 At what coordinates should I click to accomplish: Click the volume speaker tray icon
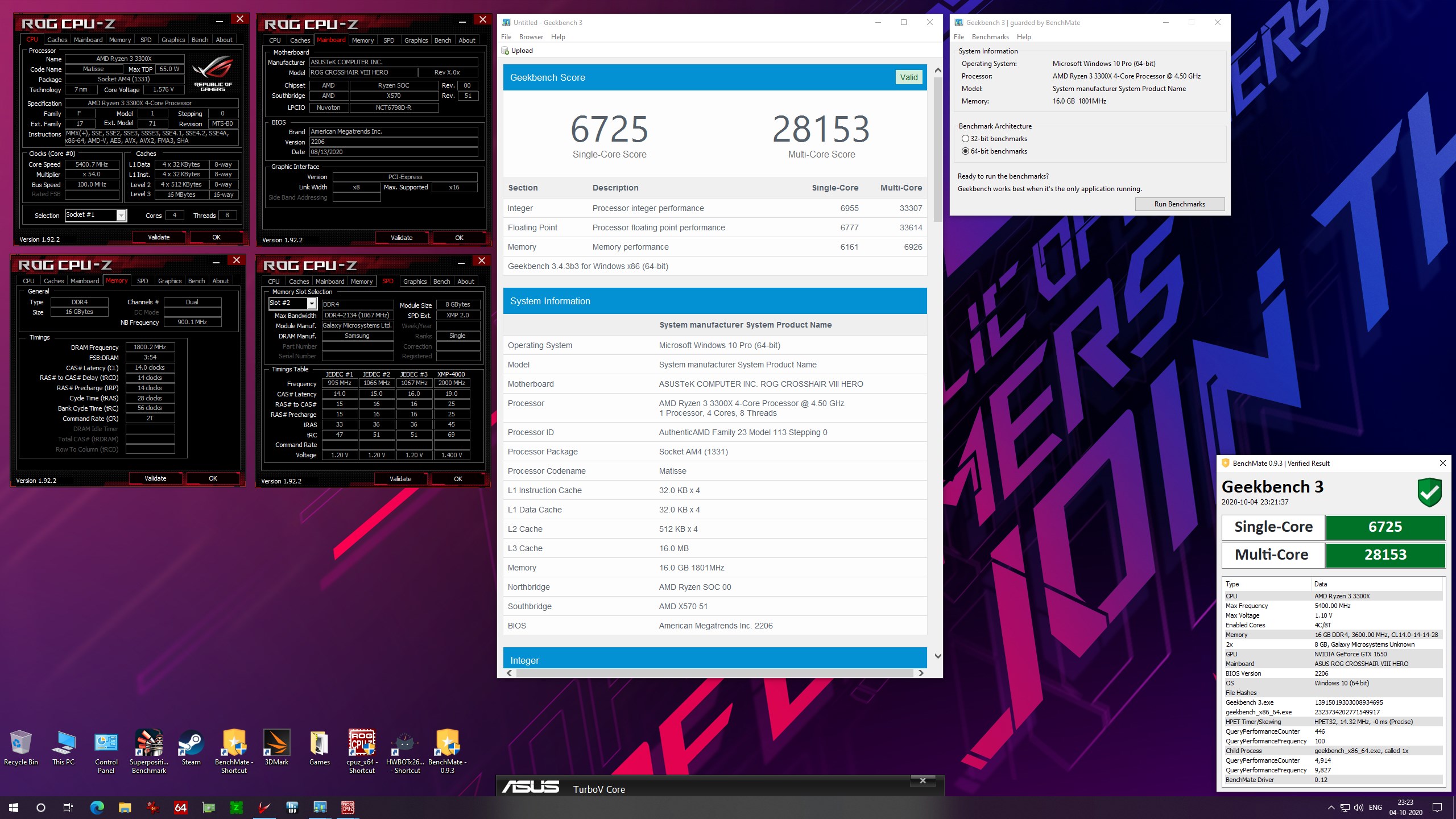tap(1358, 808)
